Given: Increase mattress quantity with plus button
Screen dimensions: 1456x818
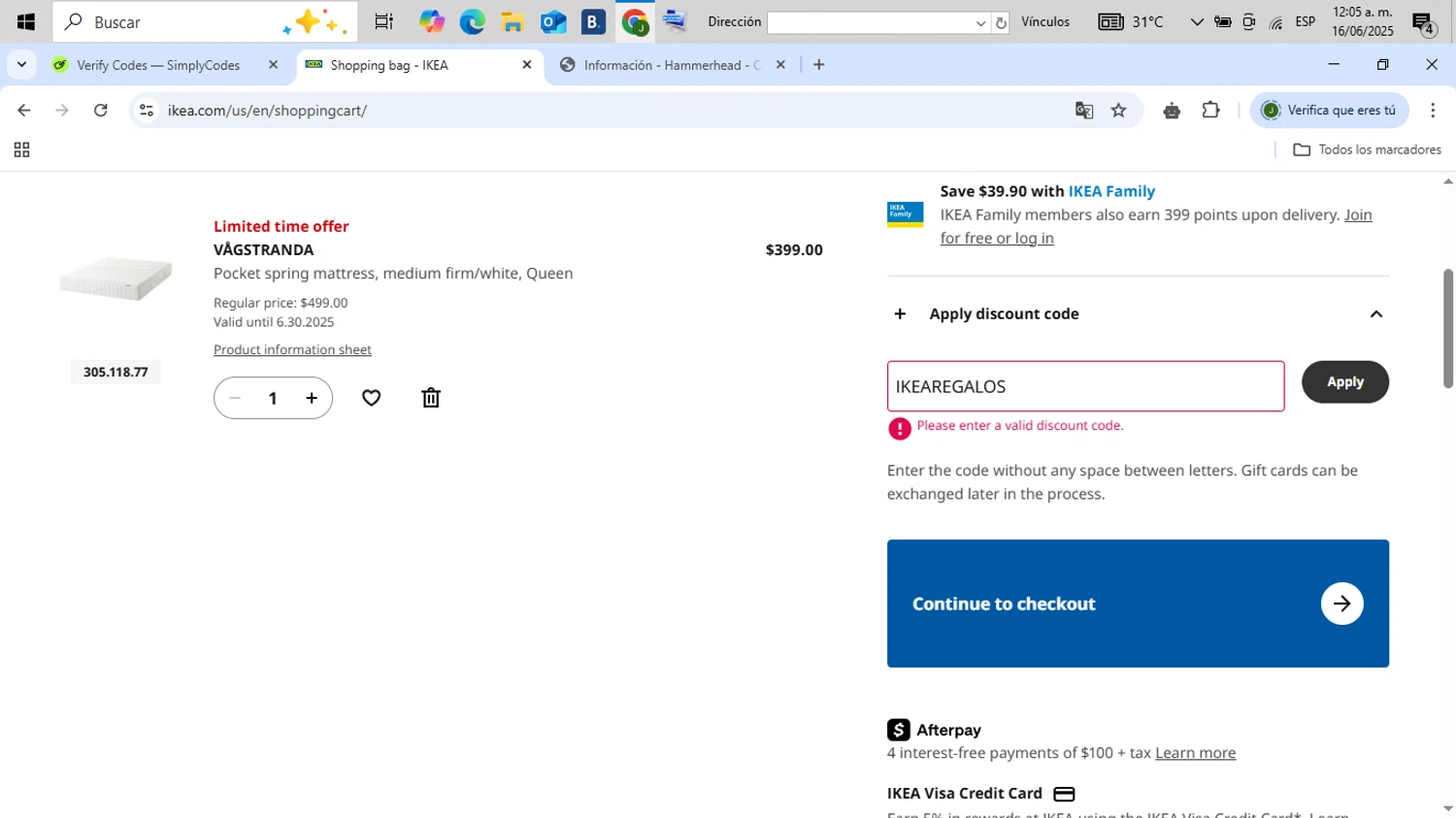Looking at the screenshot, I should (312, 398).
